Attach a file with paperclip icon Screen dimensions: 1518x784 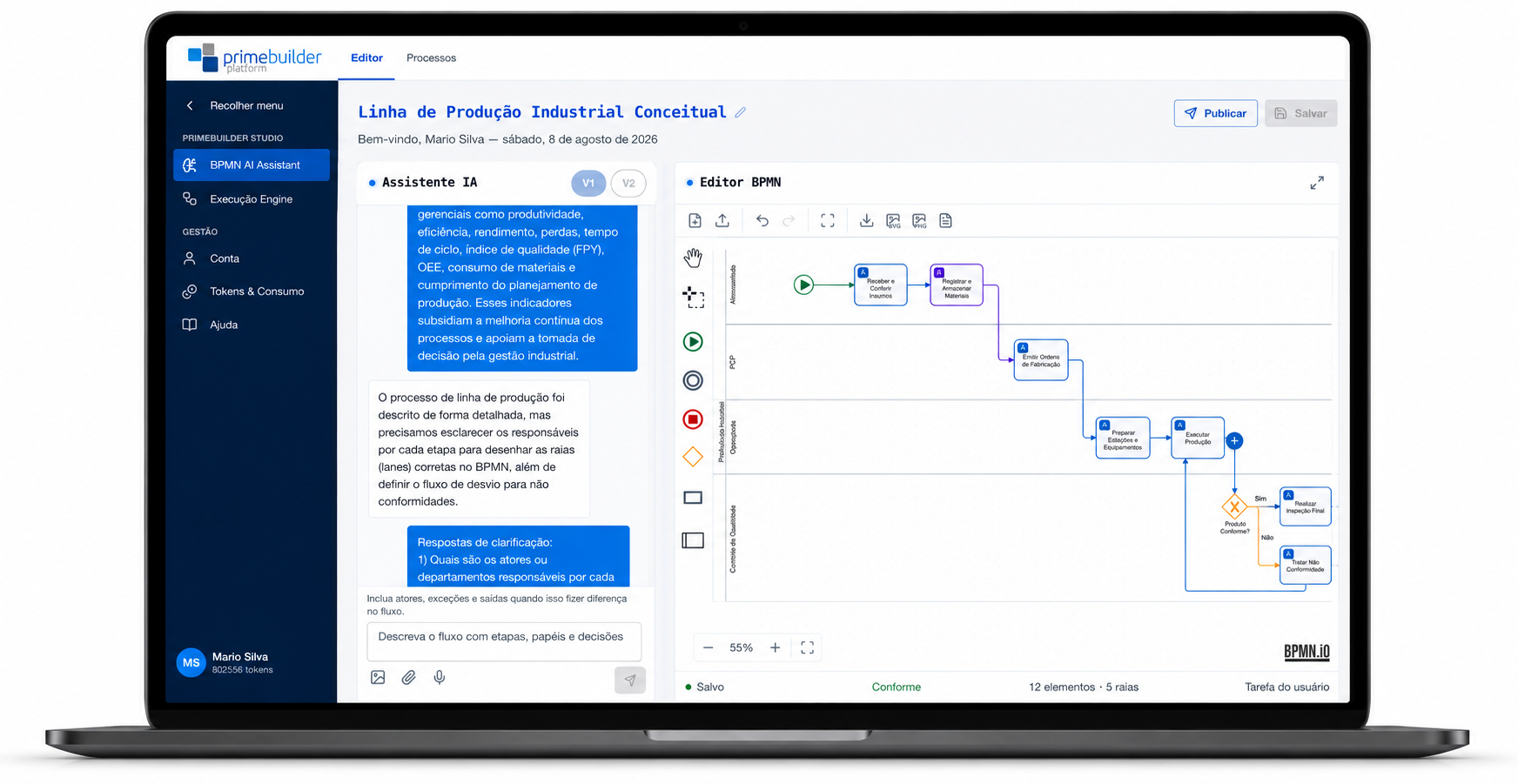click(x=408, y=677)
